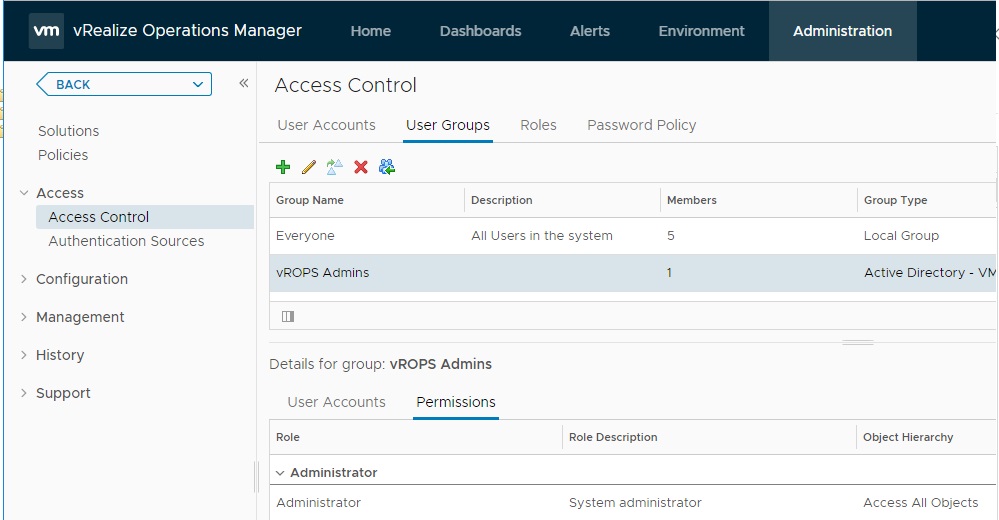Sort by the Description column header
The image size is (999, 520).
[x=501, y=200]
